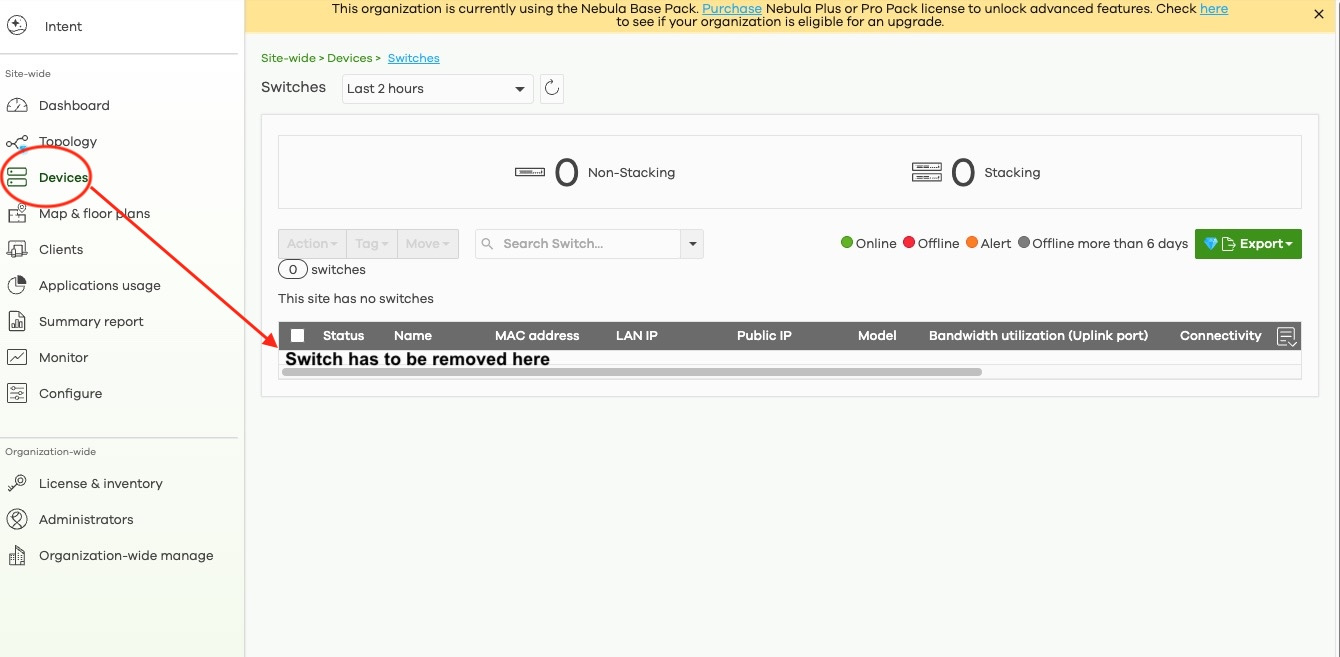Screen dimensions: 1340x657
Task: Sort by Status column header
Action: point(343,336)
